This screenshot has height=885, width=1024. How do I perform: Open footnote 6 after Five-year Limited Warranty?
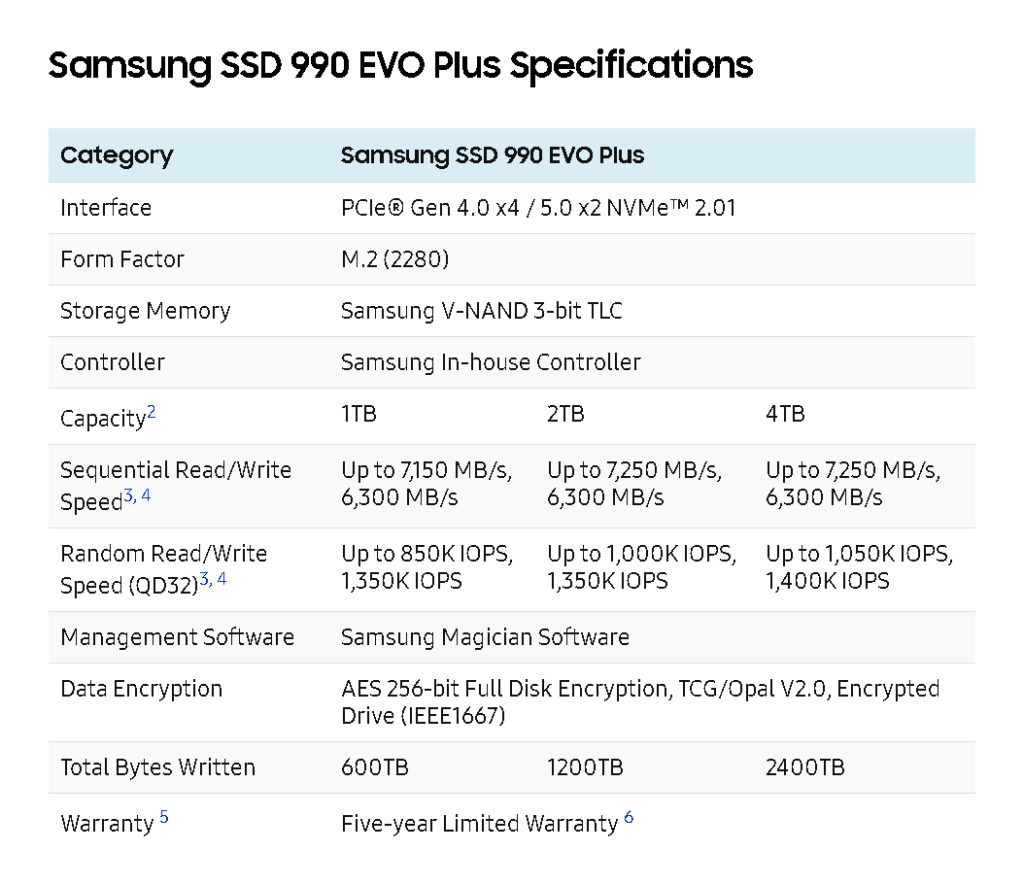coord(629,816)
